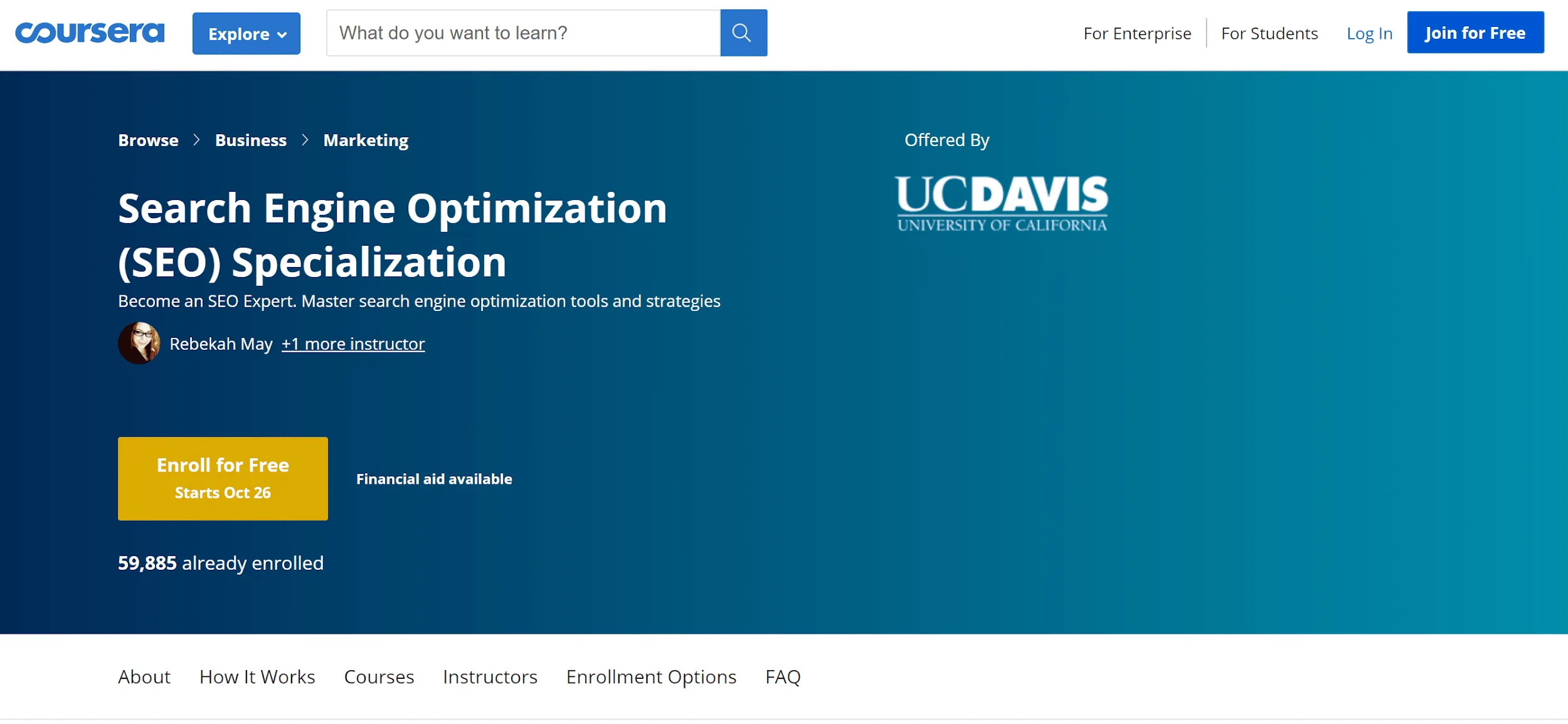
Task: Click the '59,885 already enrolled' text
Action: click(x=221, y=563)
